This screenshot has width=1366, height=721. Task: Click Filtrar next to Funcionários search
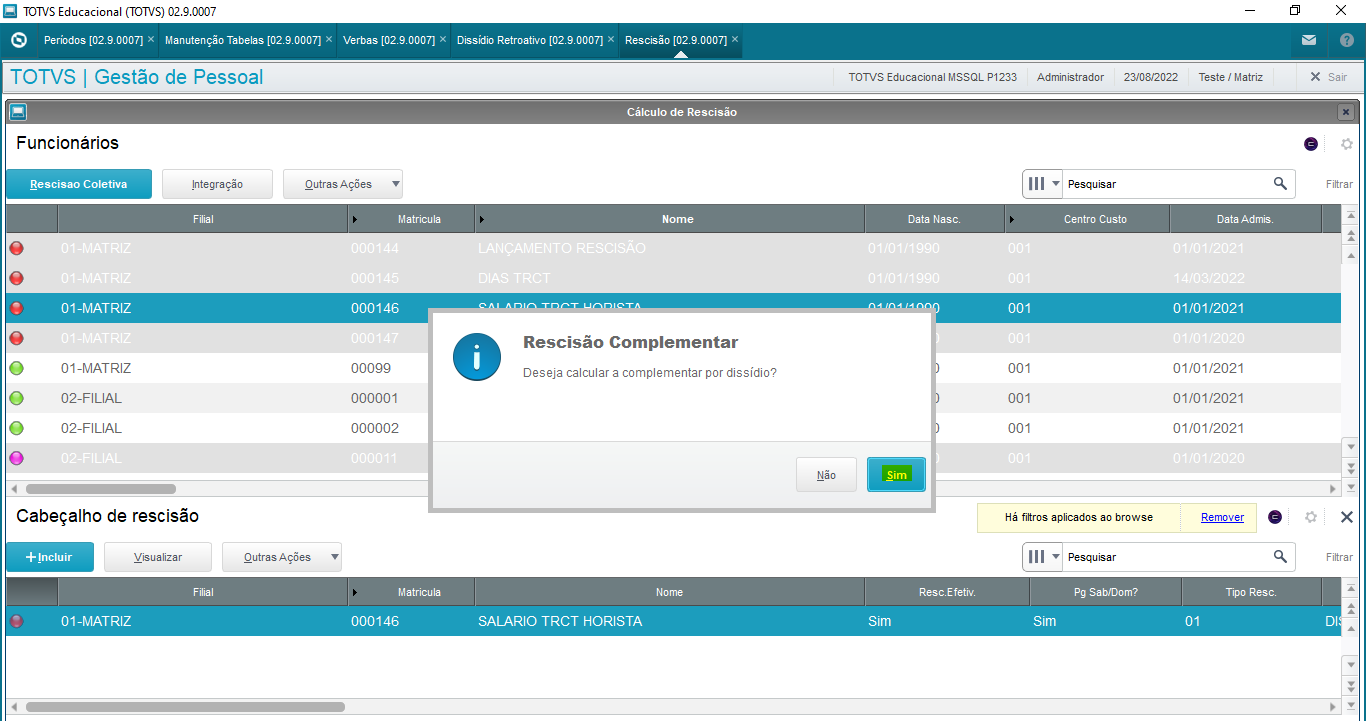click(1339, 184)
